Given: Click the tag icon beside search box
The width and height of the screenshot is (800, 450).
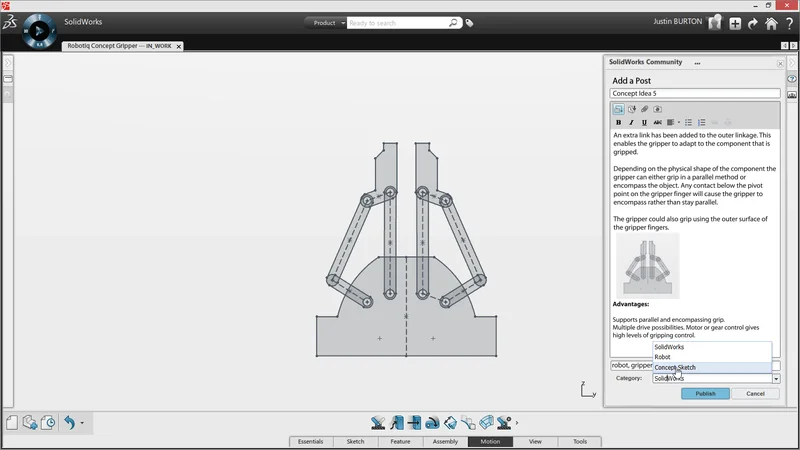Looking at the screenshot, I should tap(470, 22).
